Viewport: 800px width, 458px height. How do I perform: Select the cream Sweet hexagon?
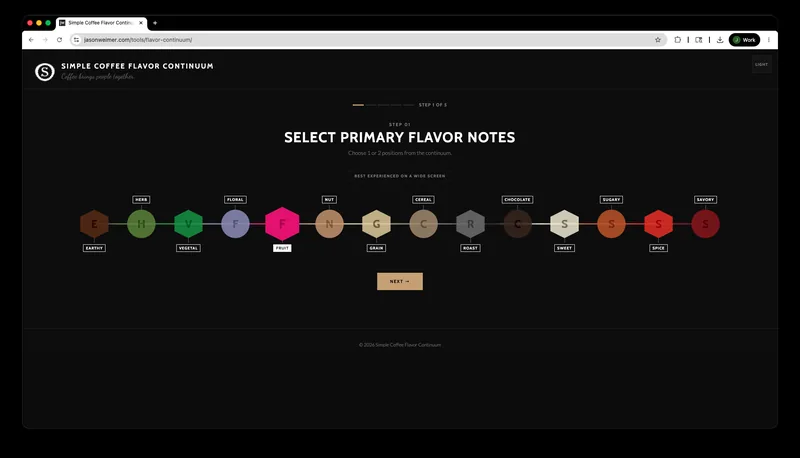click(x=564, y=224)
